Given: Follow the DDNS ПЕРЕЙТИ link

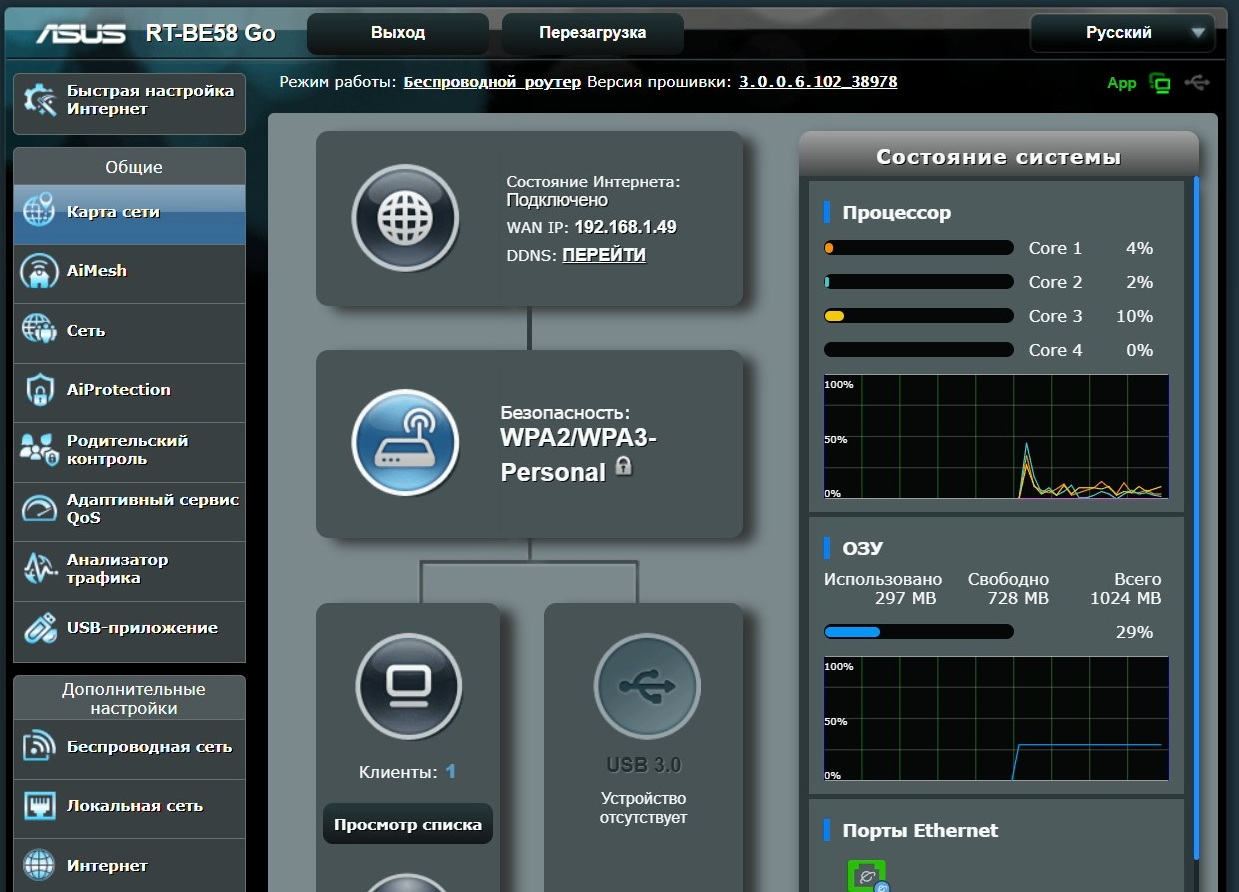Looking at the screenshot, I should [604, 255].
